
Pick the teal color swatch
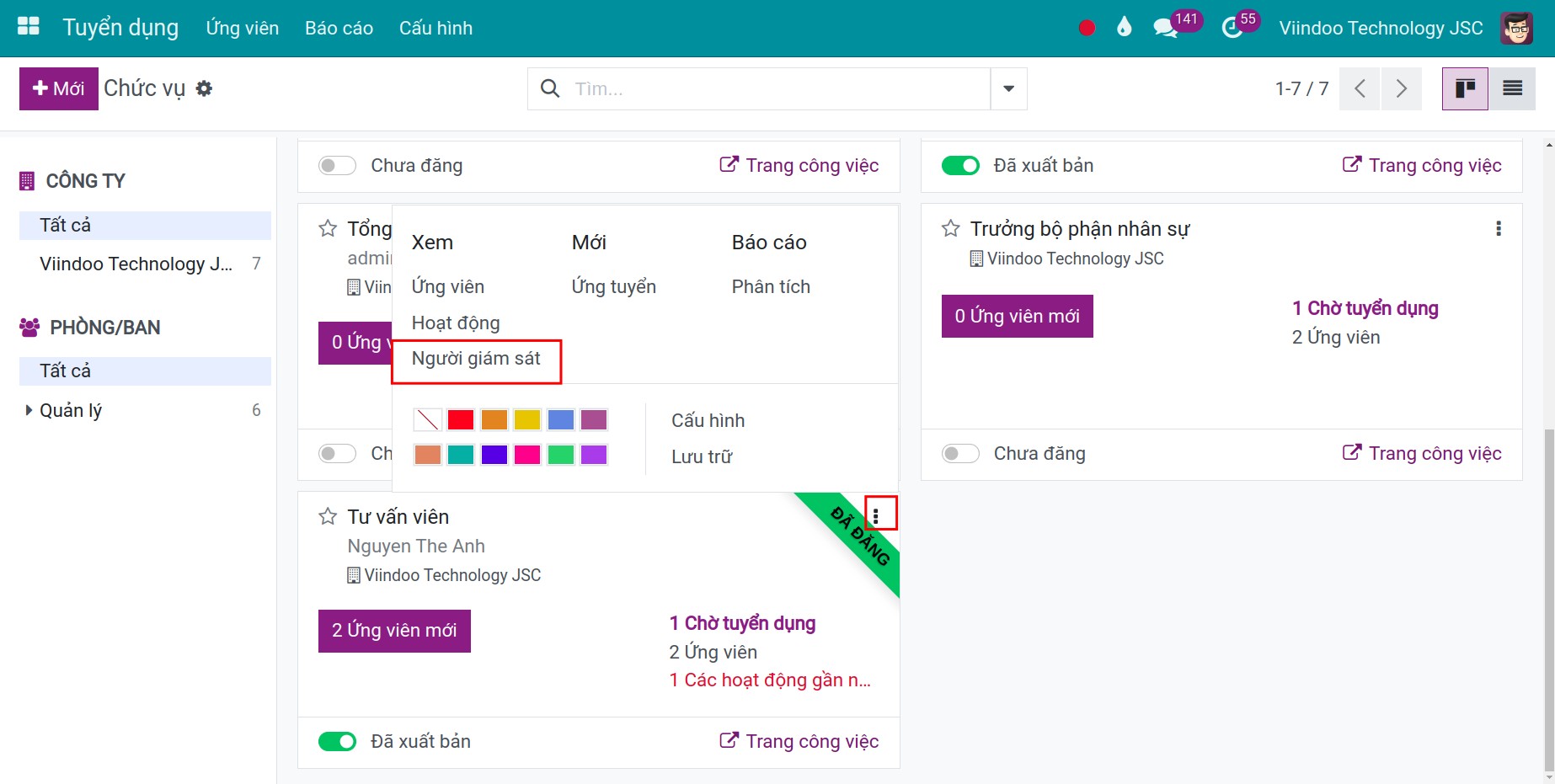pyautogui.click(x=461, y=455)
